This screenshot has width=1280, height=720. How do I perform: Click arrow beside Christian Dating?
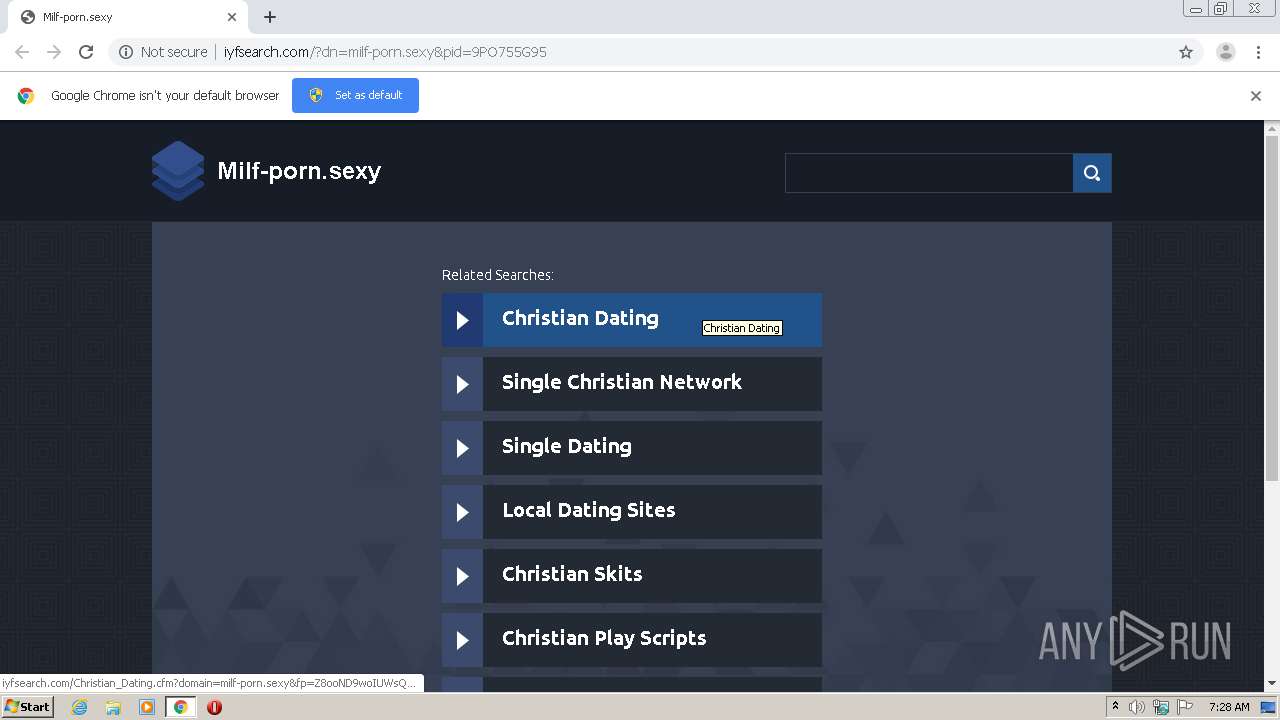point(462,320)
